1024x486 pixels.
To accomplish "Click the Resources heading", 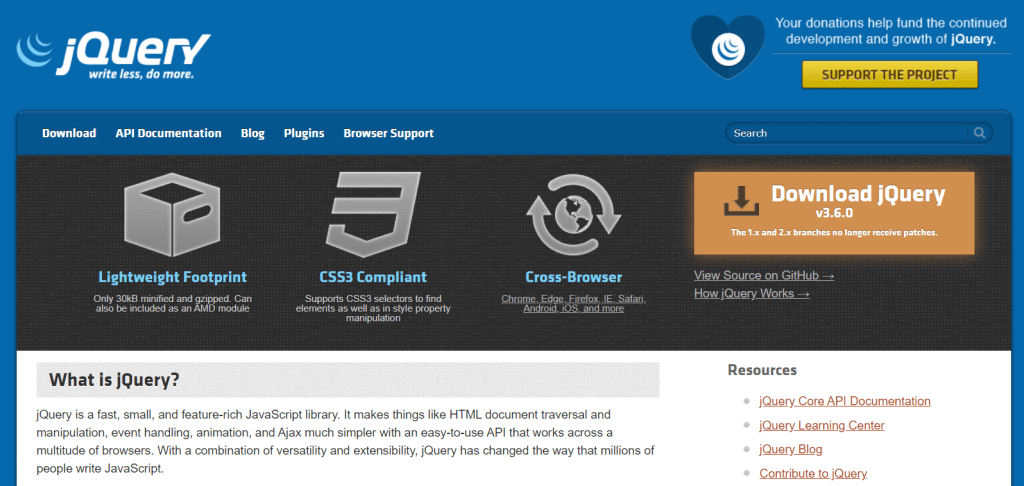I will pos(762,370).
